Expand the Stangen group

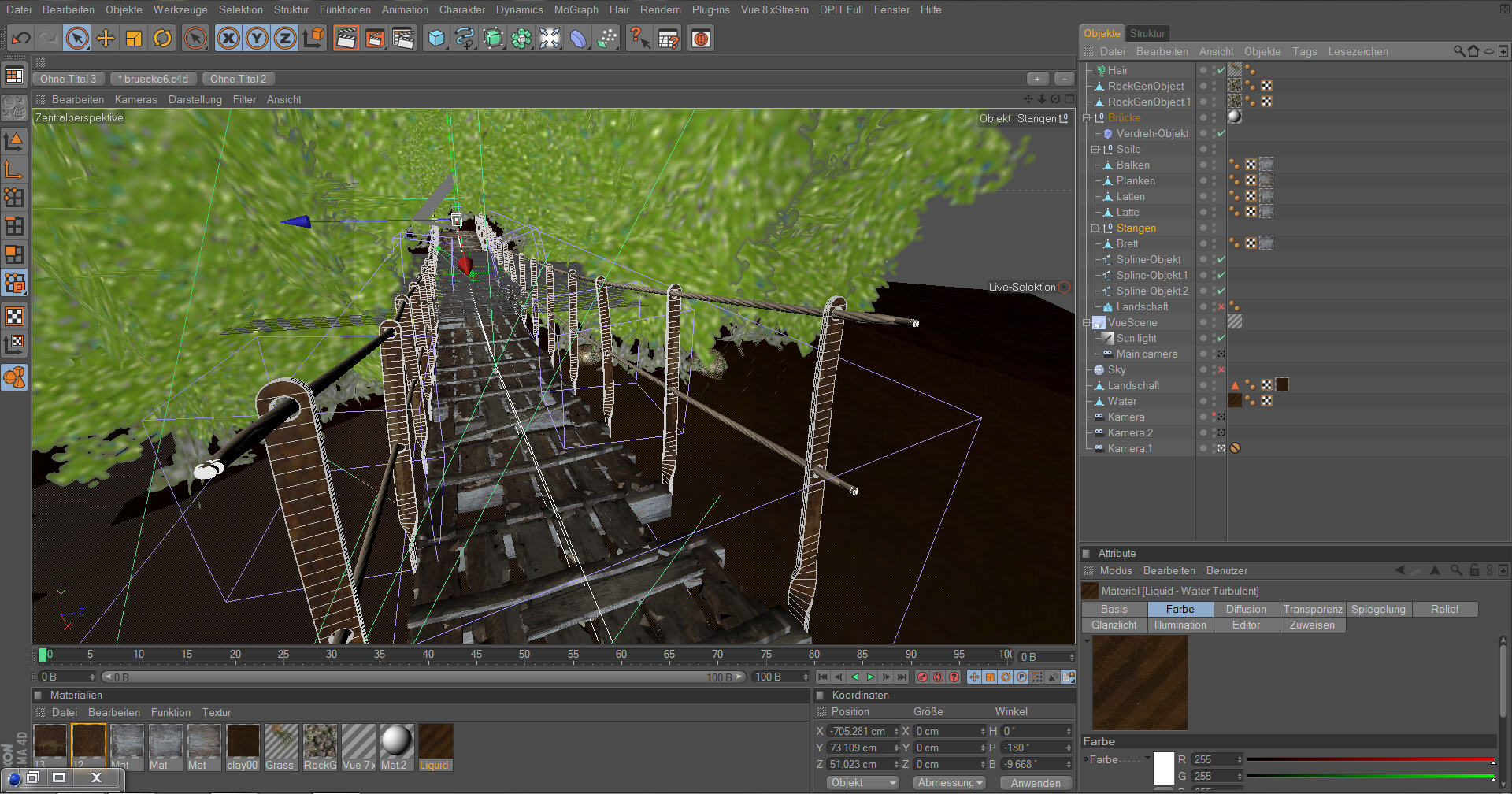point(1095,228)
